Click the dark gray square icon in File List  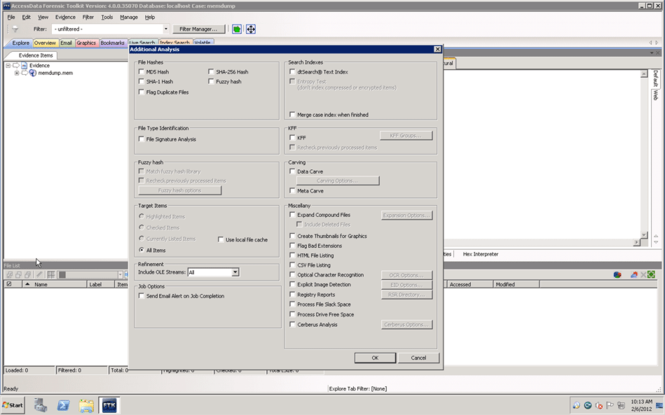pos(62,275)
